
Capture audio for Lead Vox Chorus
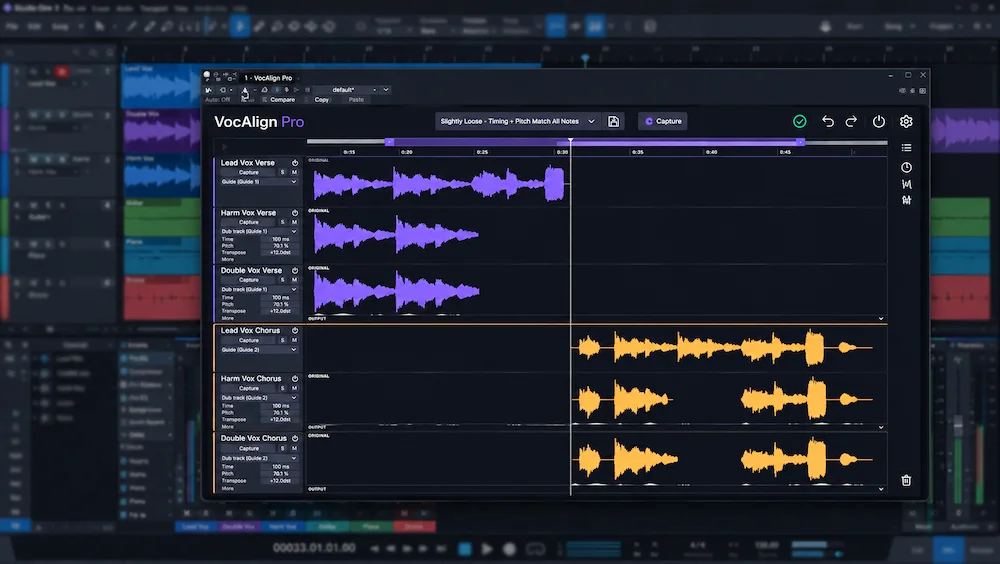[249, 340]
